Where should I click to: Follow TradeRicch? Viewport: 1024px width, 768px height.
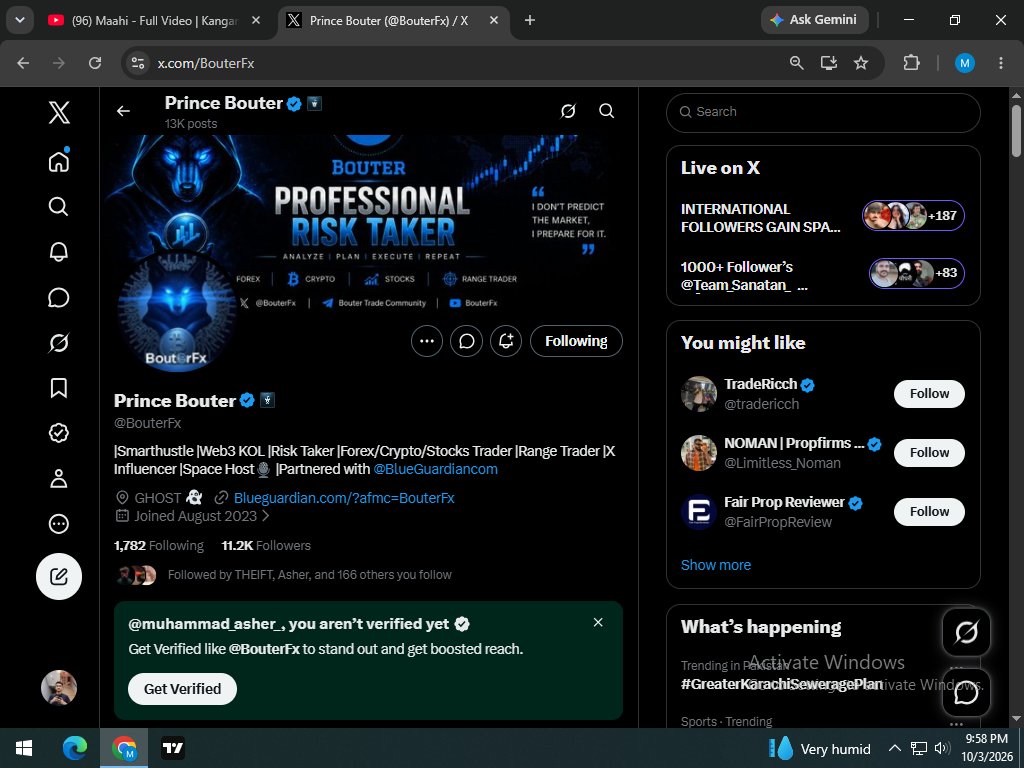click(x=929, y=394)
